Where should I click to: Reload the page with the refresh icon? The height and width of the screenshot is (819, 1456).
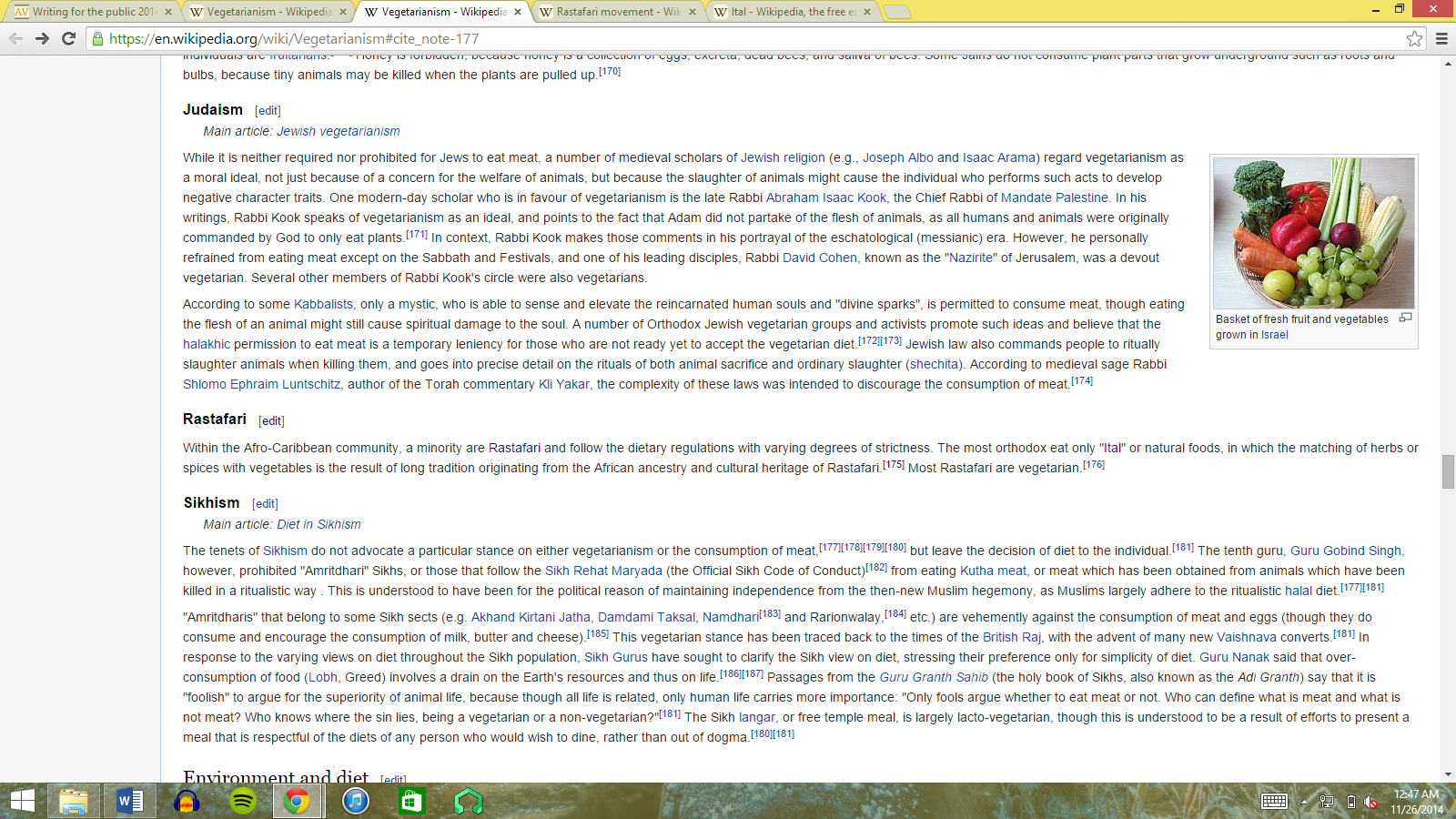point(68,38)
